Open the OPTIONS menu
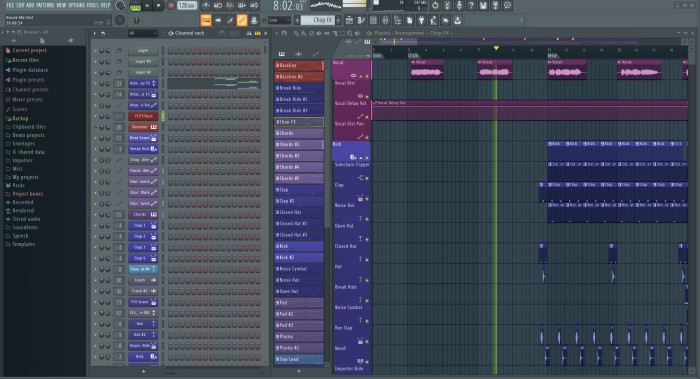Screen dimensions: 700x379 pyautogui.click(x=77, y=5)
